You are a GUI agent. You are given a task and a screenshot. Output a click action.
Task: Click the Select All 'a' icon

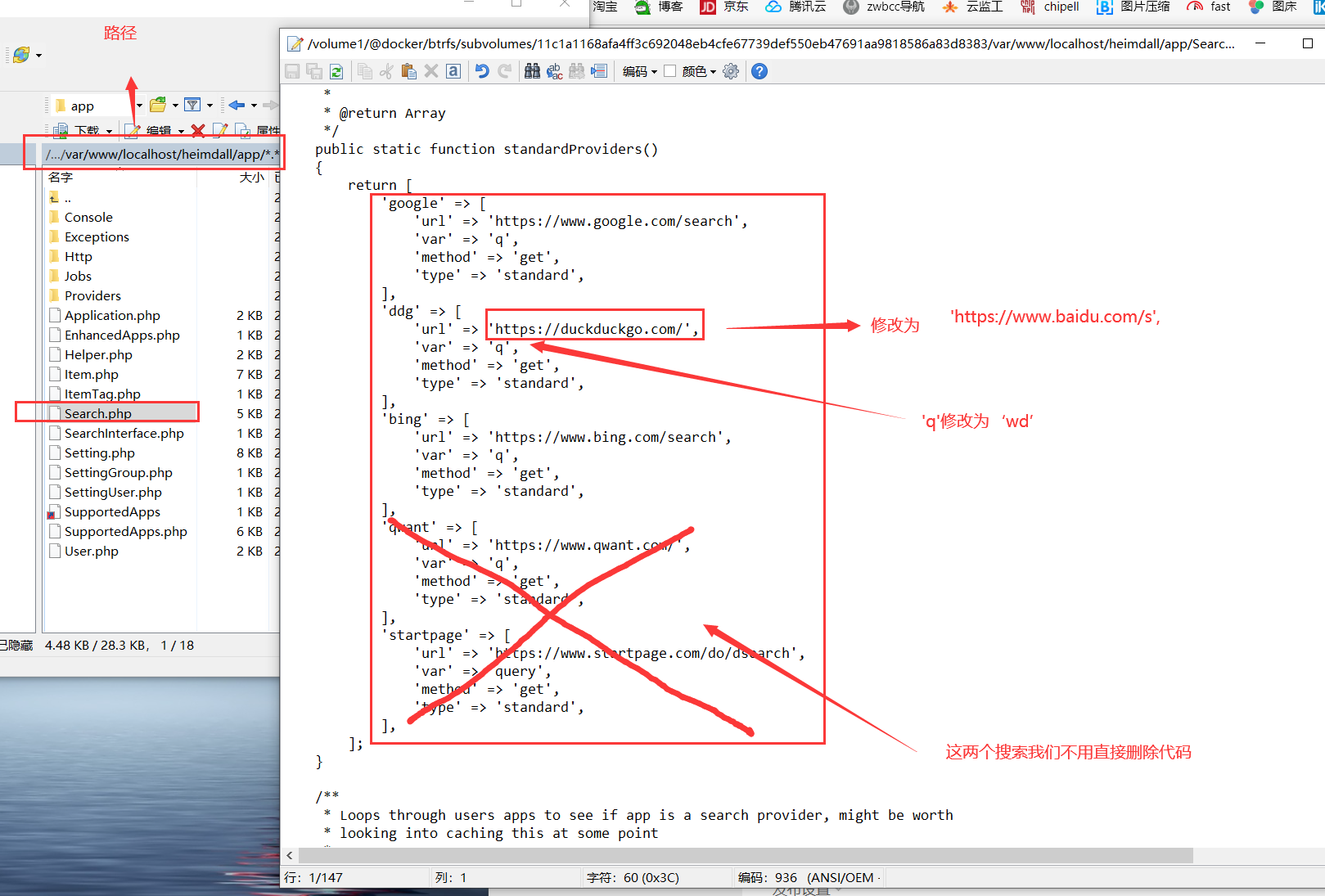[453, 71]
